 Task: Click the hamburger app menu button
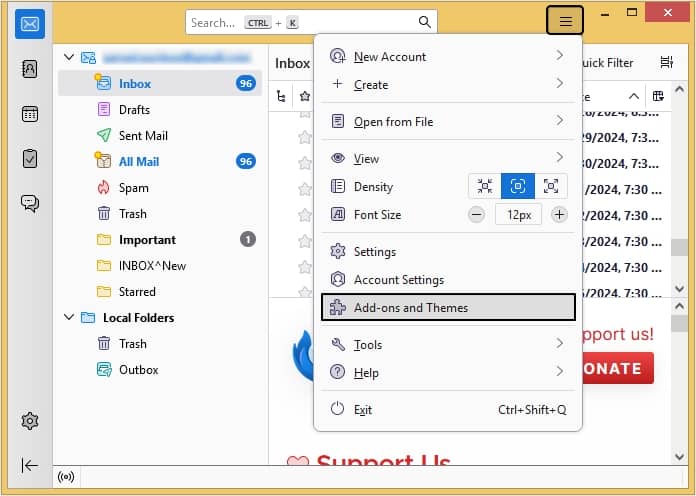(x=565, y=21)
